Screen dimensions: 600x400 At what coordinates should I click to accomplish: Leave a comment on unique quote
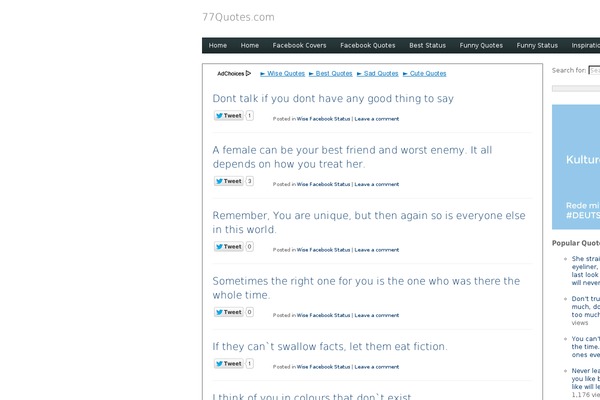(377, 250)
